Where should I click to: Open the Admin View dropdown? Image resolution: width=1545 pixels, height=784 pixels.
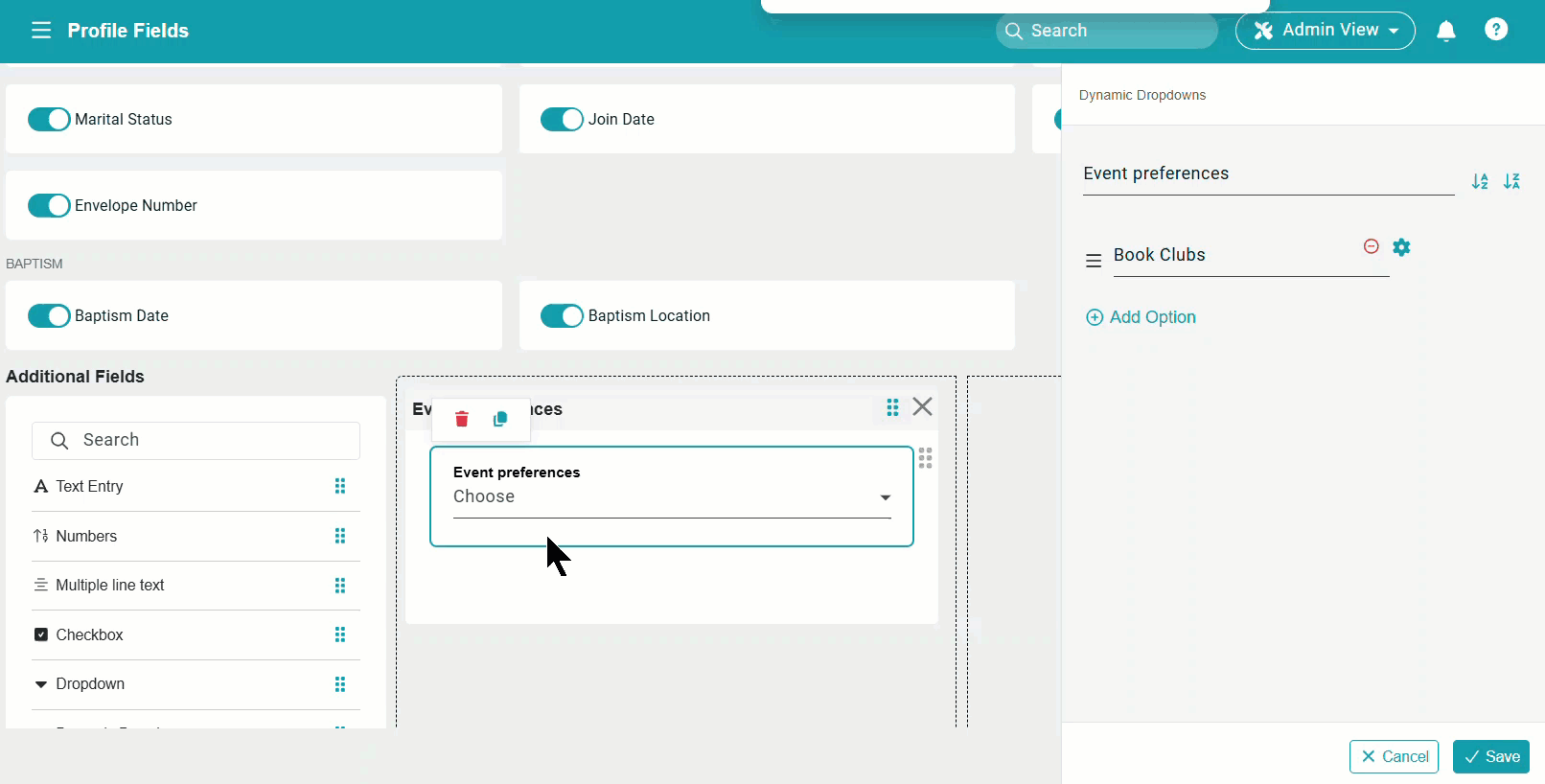[x=1325, y=31]
